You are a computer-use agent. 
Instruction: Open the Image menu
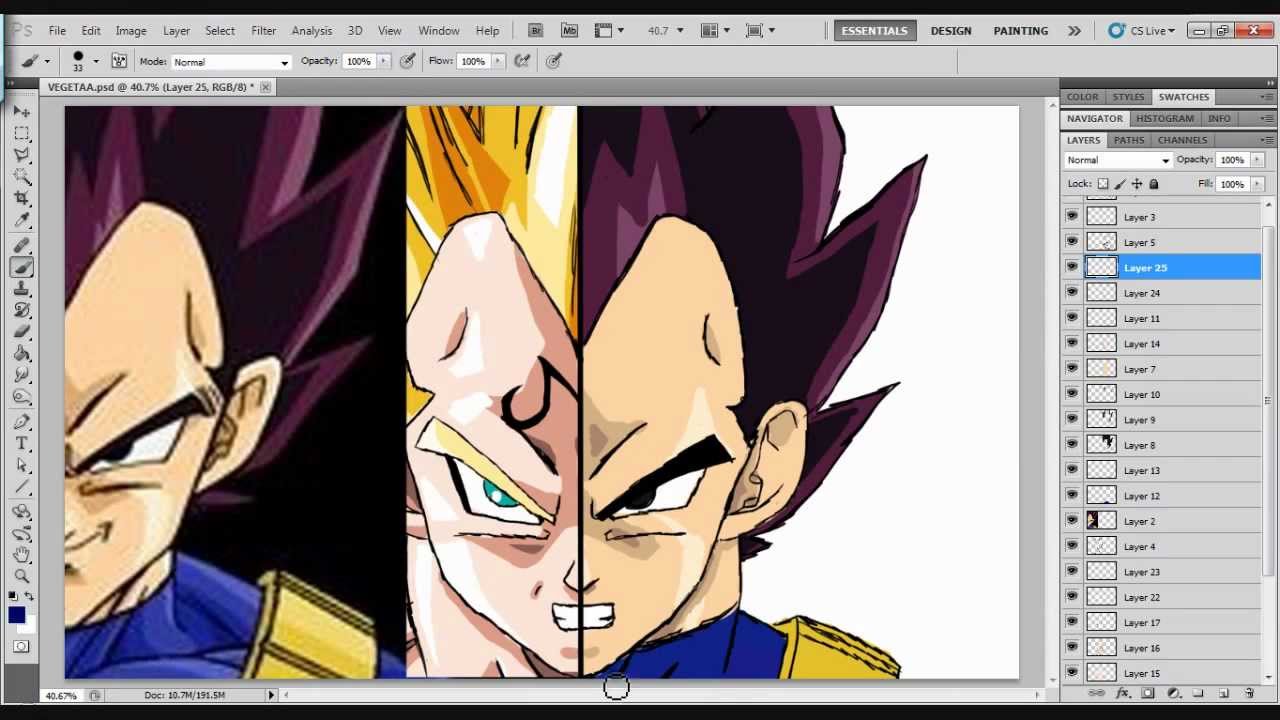(x=131, y=31)
